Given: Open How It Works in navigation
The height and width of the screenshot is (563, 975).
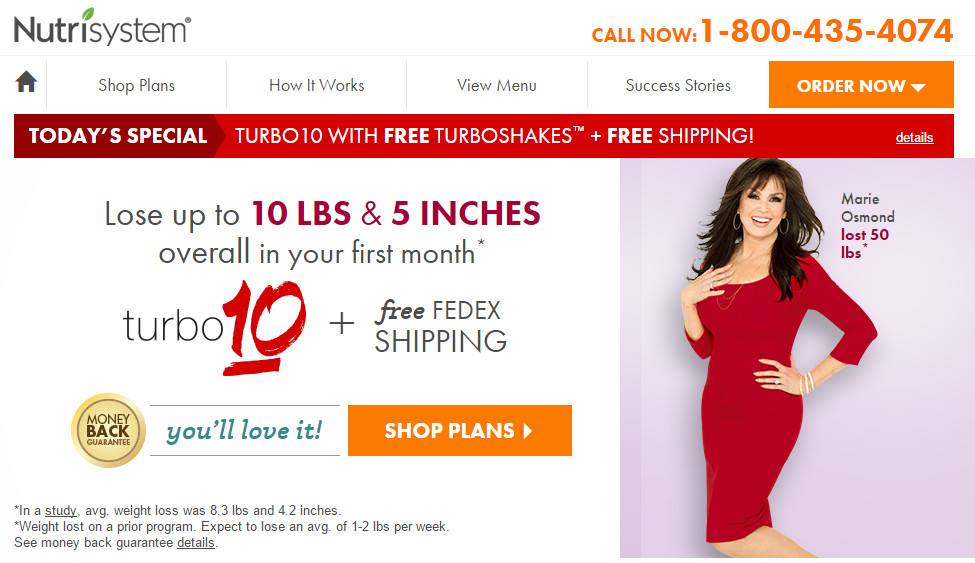Looking at the screenshot, I should point(317,85).
